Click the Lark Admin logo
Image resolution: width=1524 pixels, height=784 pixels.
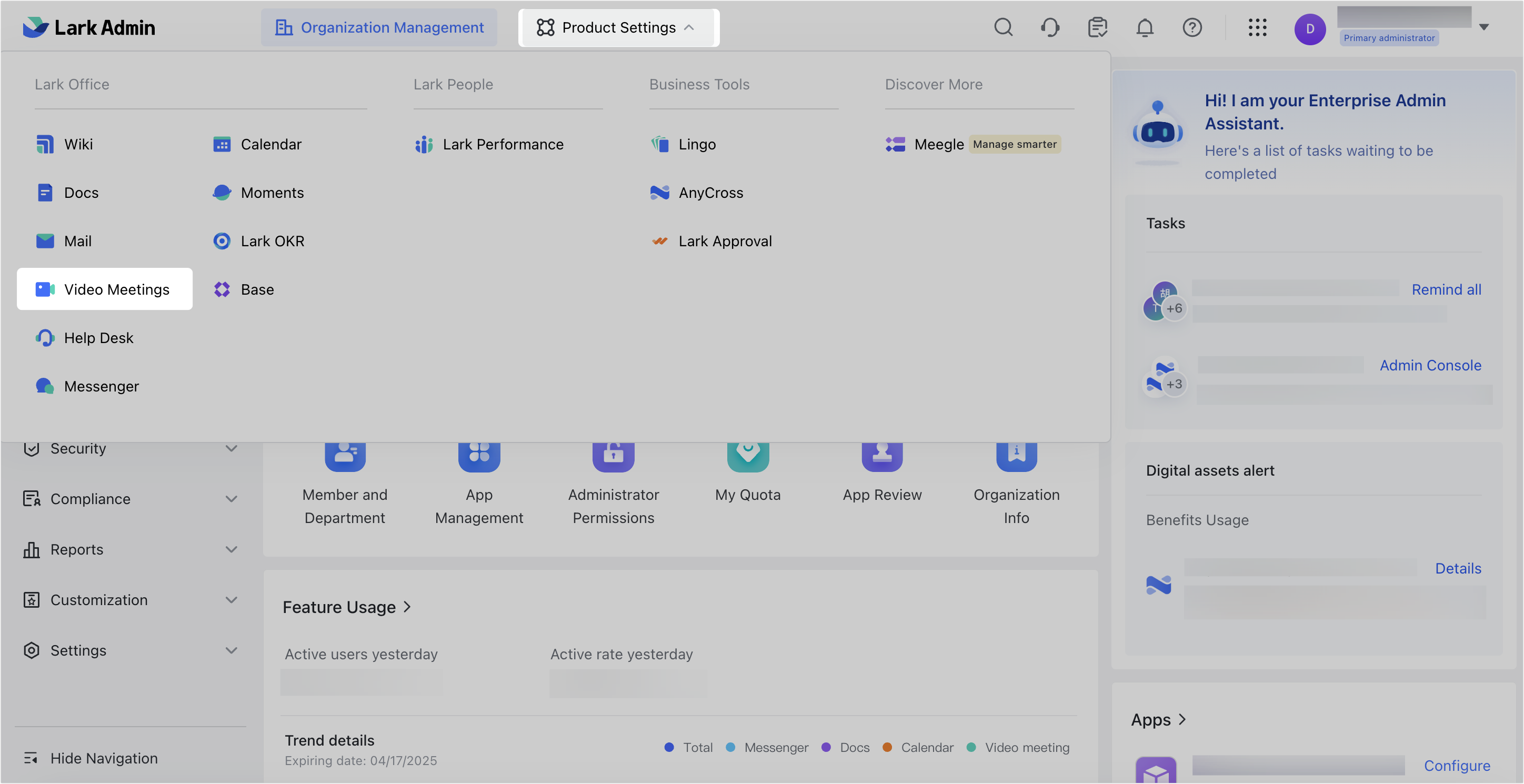click(x=89, y=27)
